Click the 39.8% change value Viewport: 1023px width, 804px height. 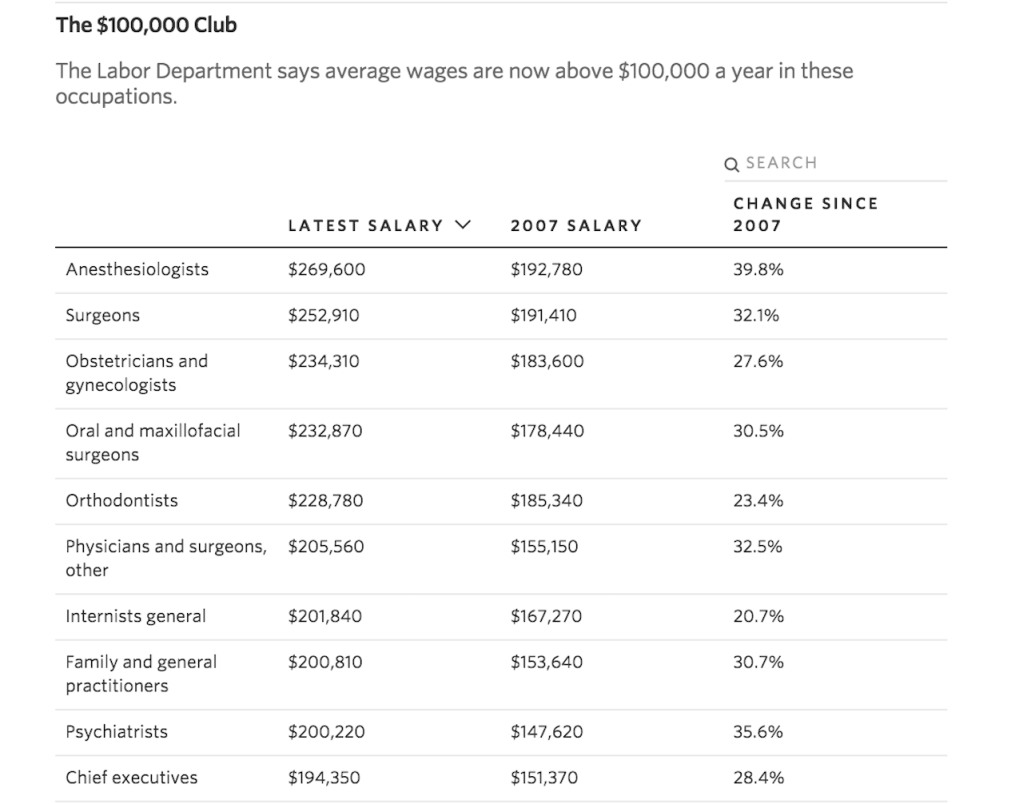758,270
